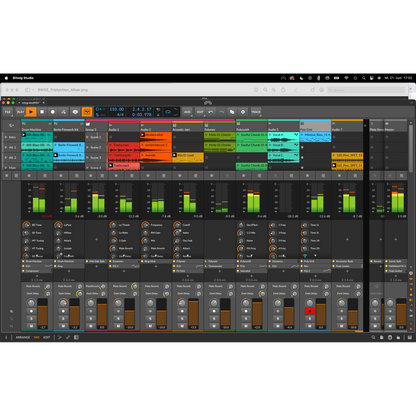Click the 110.00 tempo field

pos(117,109)
